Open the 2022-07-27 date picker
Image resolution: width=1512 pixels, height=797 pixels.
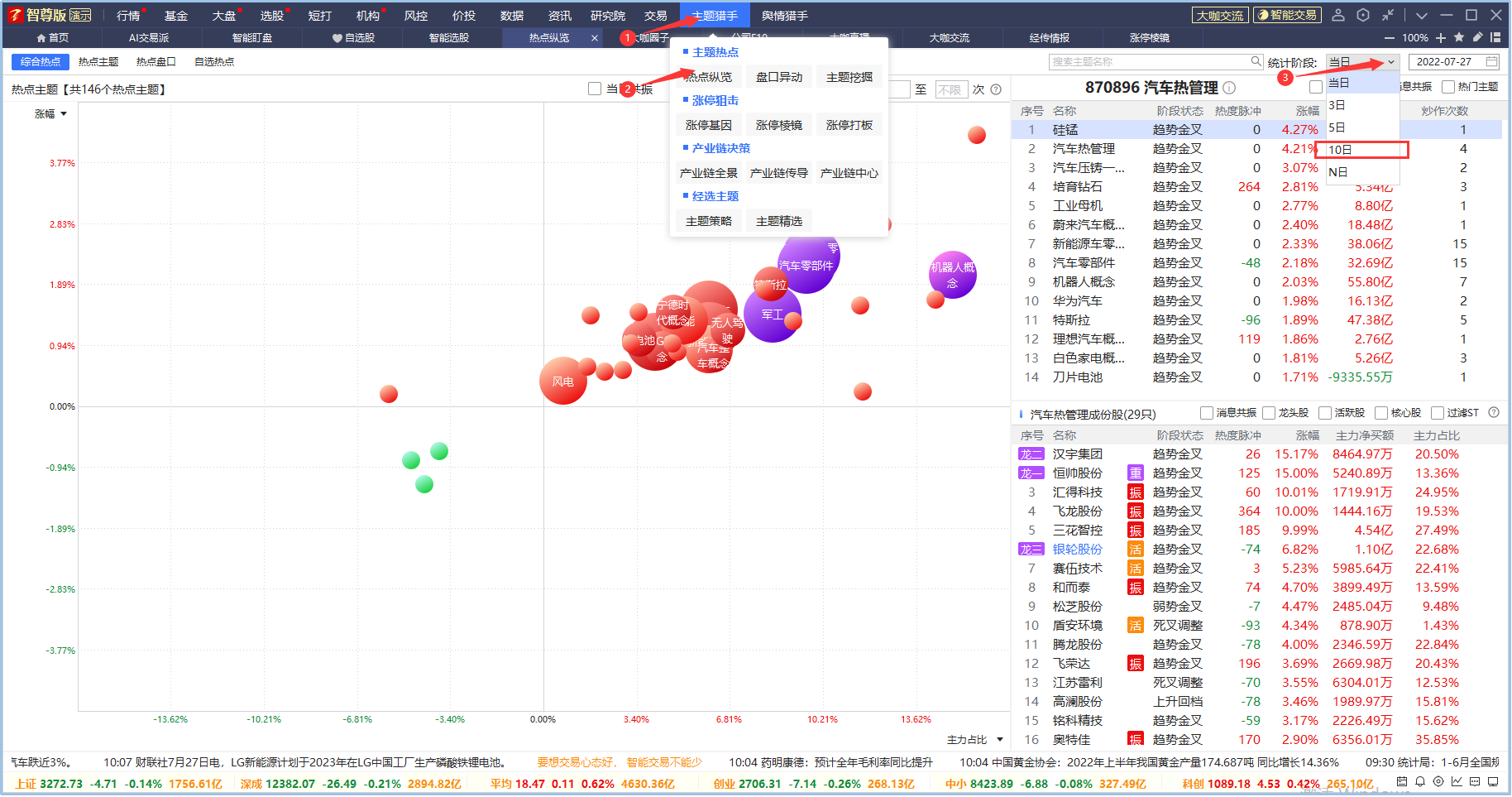pos(1454,61)
